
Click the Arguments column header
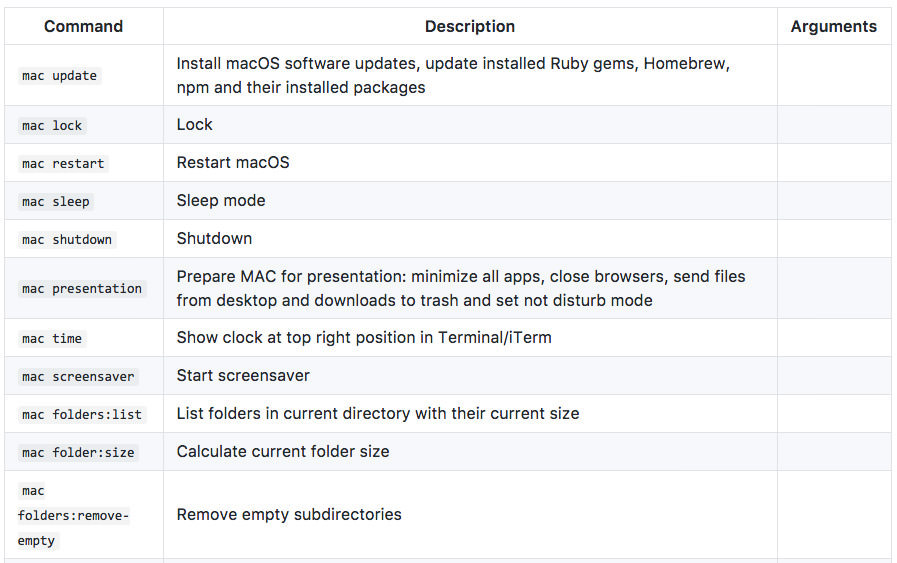833,27
